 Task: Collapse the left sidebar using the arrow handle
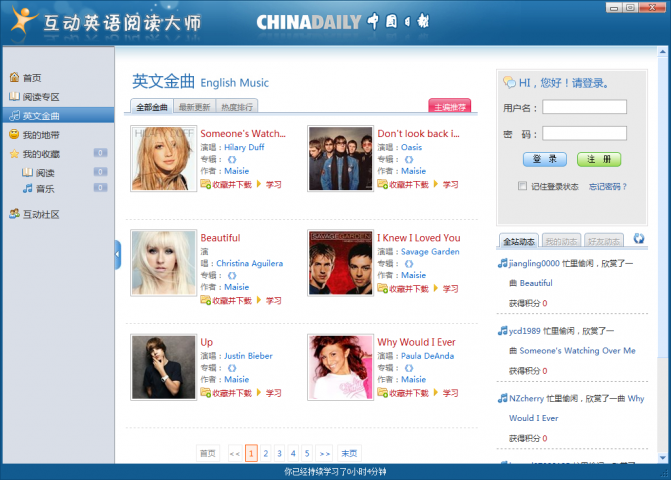tap(118, 255)
